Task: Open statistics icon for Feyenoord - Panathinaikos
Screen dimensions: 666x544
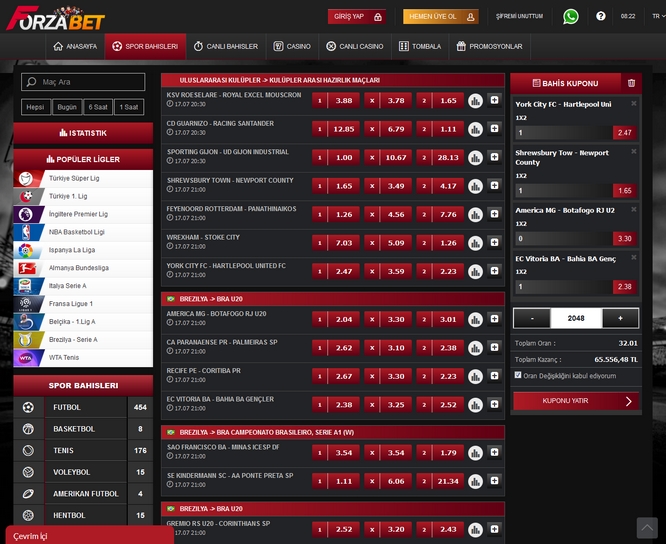Action: [x=475, y=214]
